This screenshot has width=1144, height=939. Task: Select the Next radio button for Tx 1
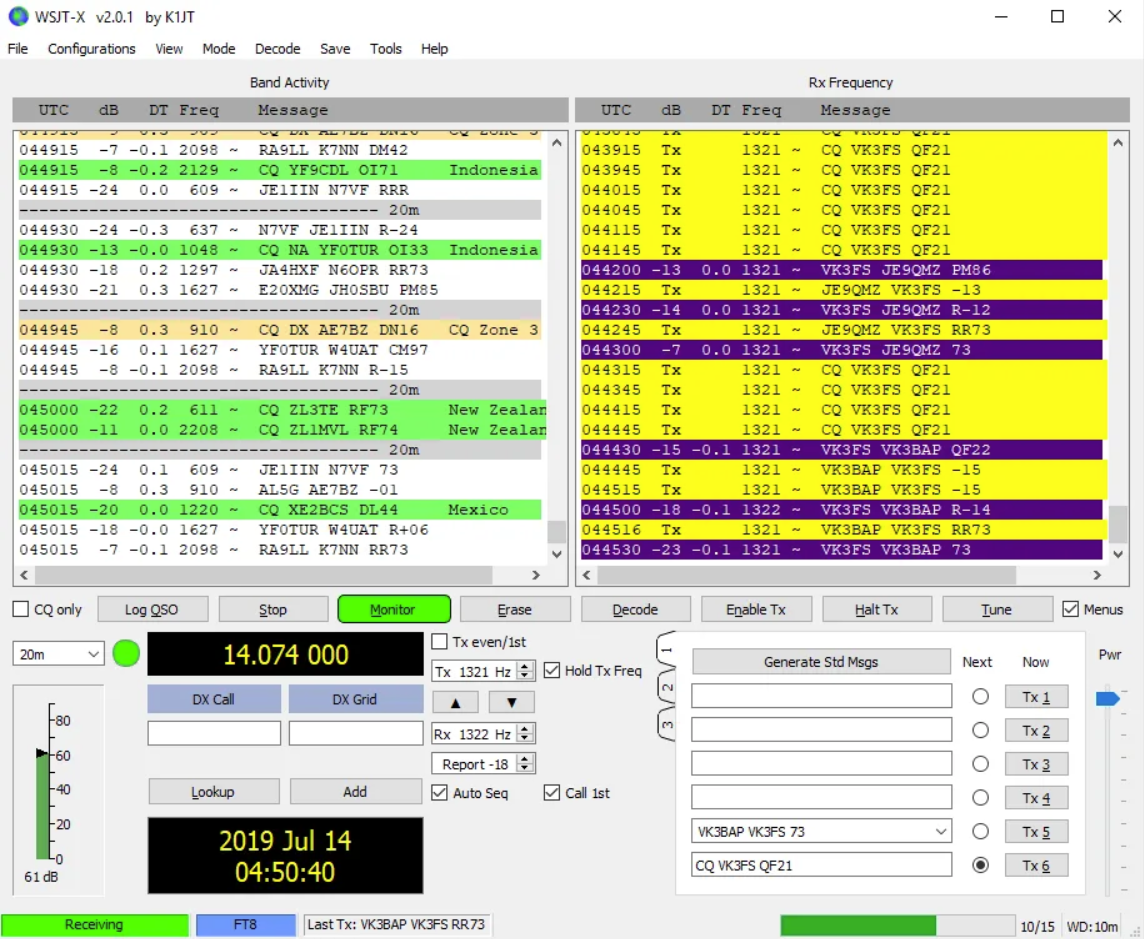(980, 697)
